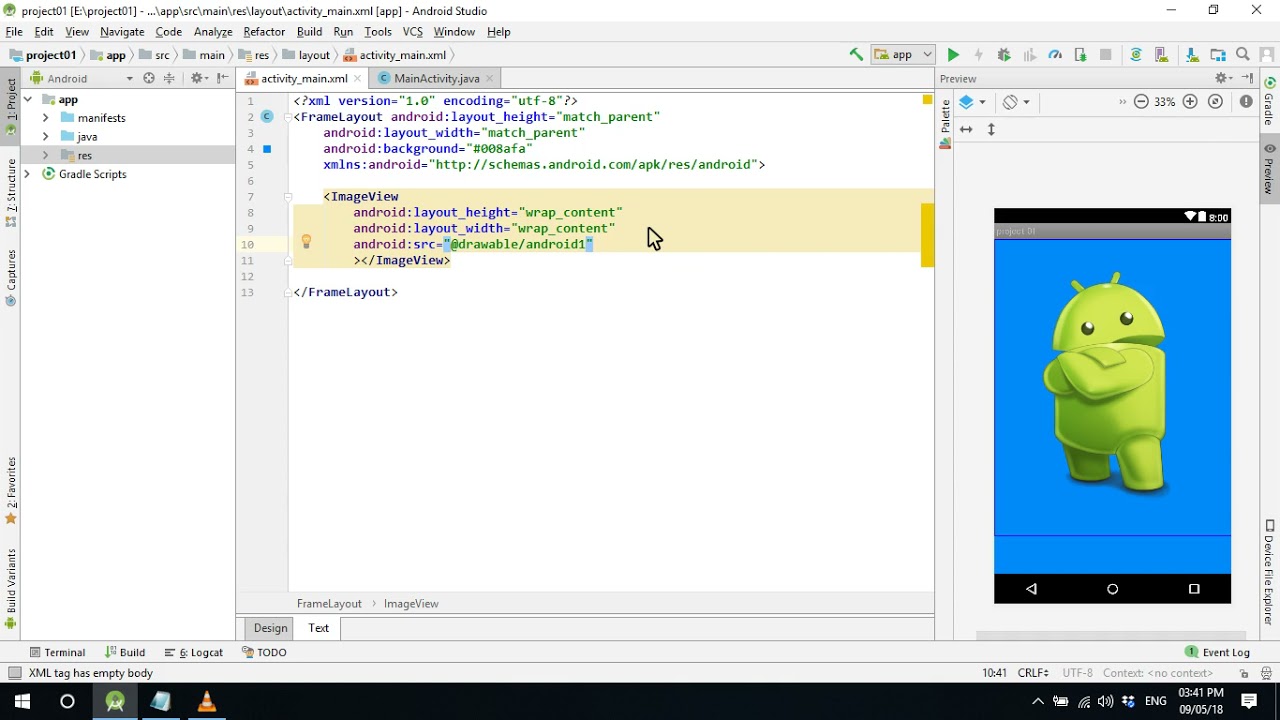
Task: Sync project with Gradle files icon
Action: click(x=1136, y=55)
